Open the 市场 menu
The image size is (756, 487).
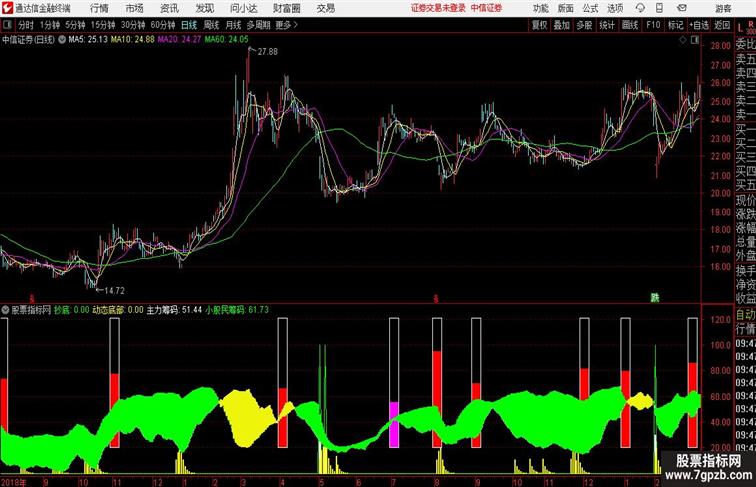135,8
